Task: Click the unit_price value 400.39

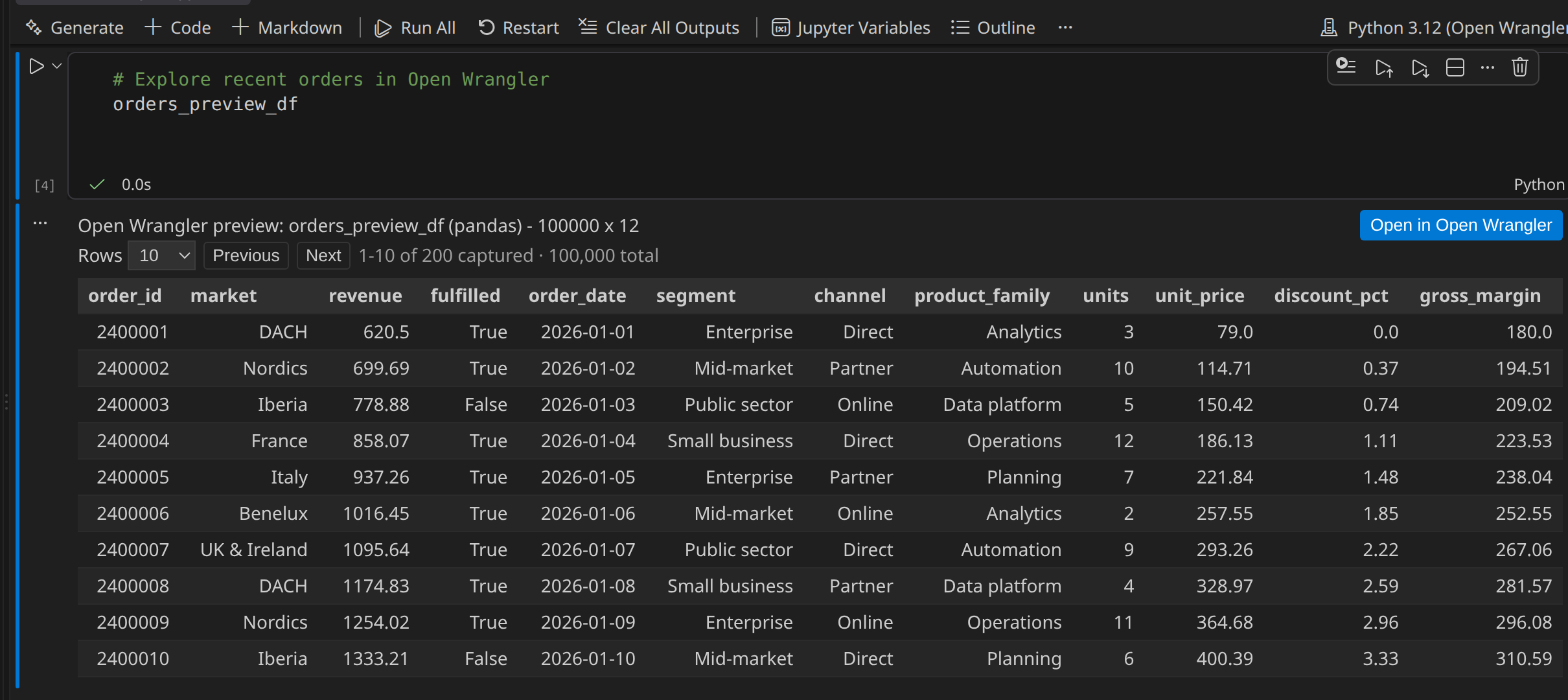Action: [x=1225, y=659]
